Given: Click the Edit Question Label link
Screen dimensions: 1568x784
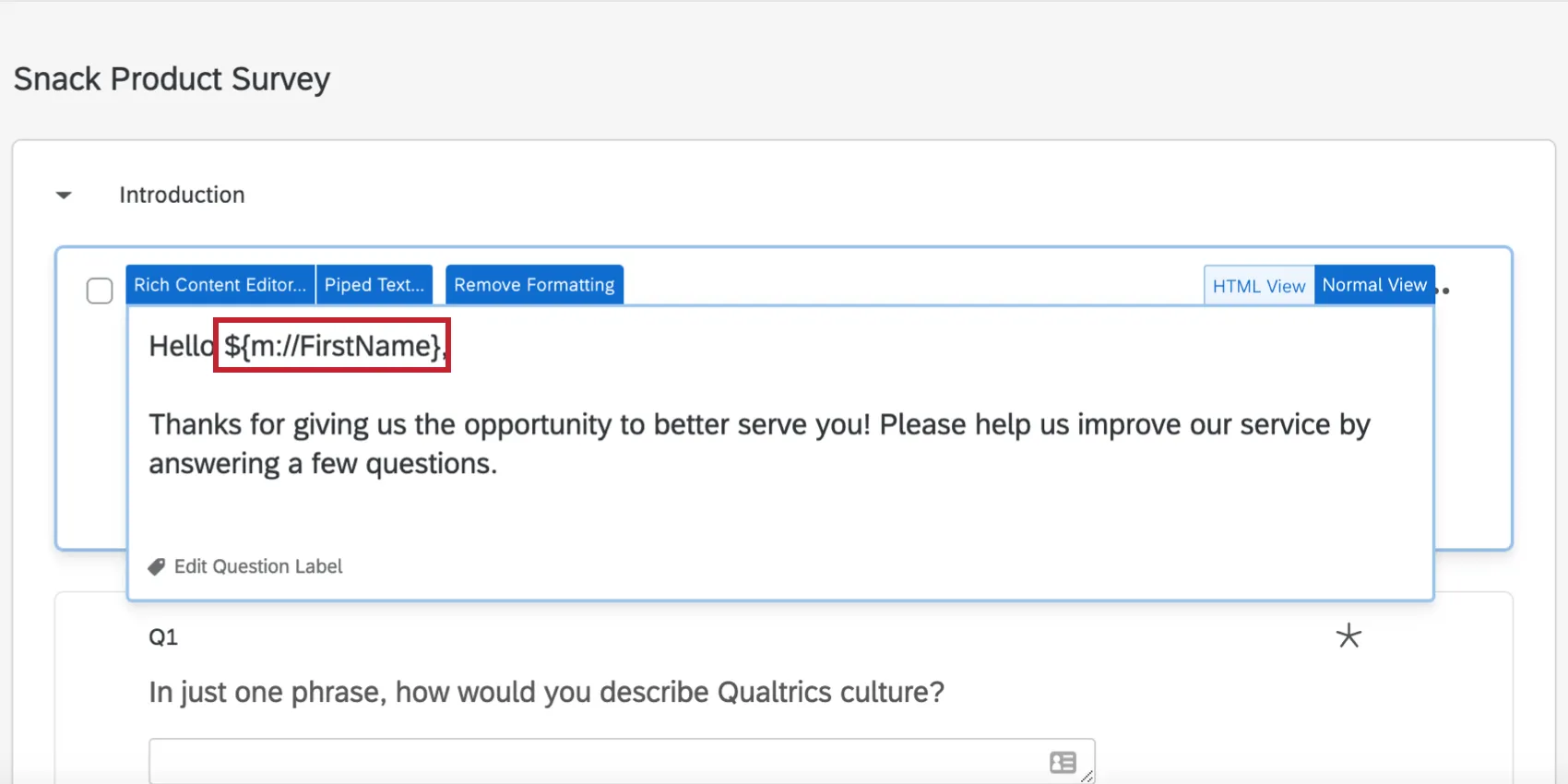Looking at the screenshot, I should pos(258,566).
